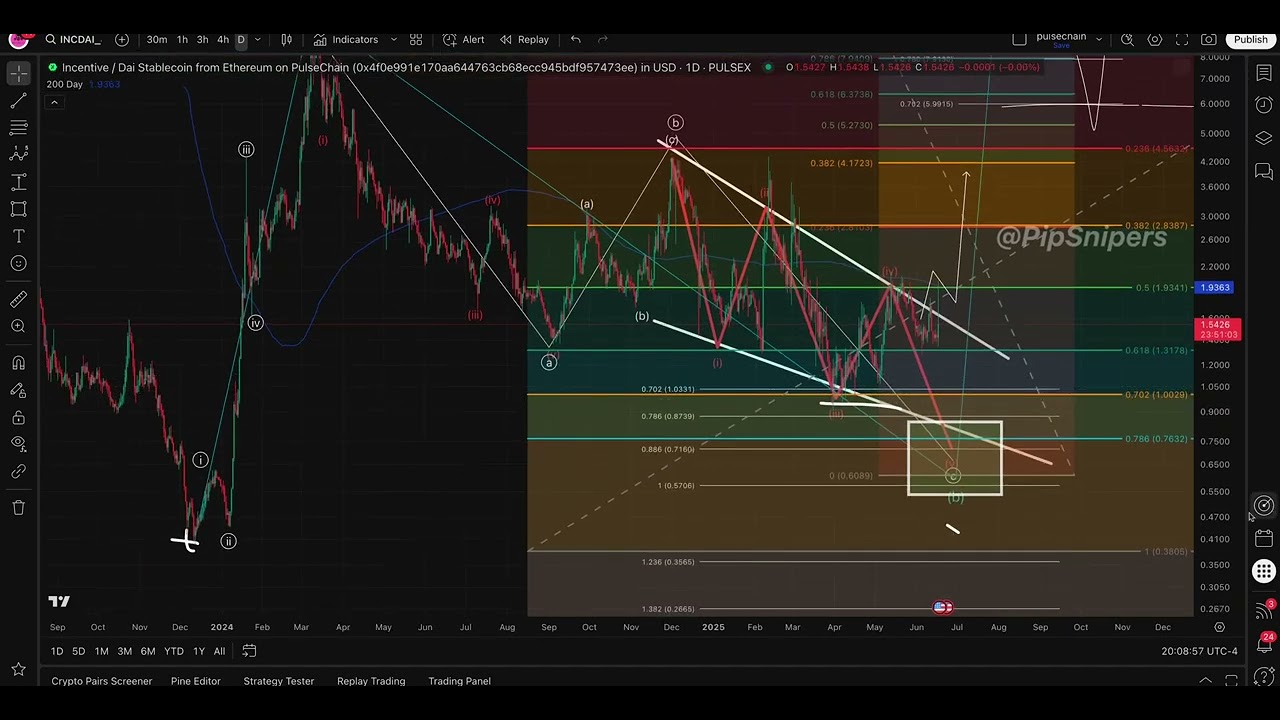The image size is (1280, 720).
Task: Select the Measure ruler tool
Action: (x=19, y=299)
